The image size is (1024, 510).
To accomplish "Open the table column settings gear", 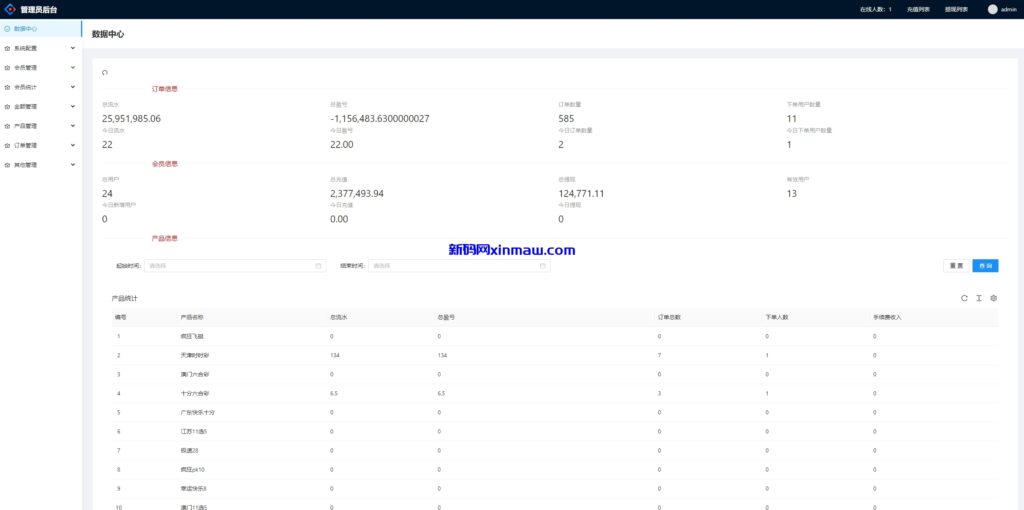I will pos(993,298).
